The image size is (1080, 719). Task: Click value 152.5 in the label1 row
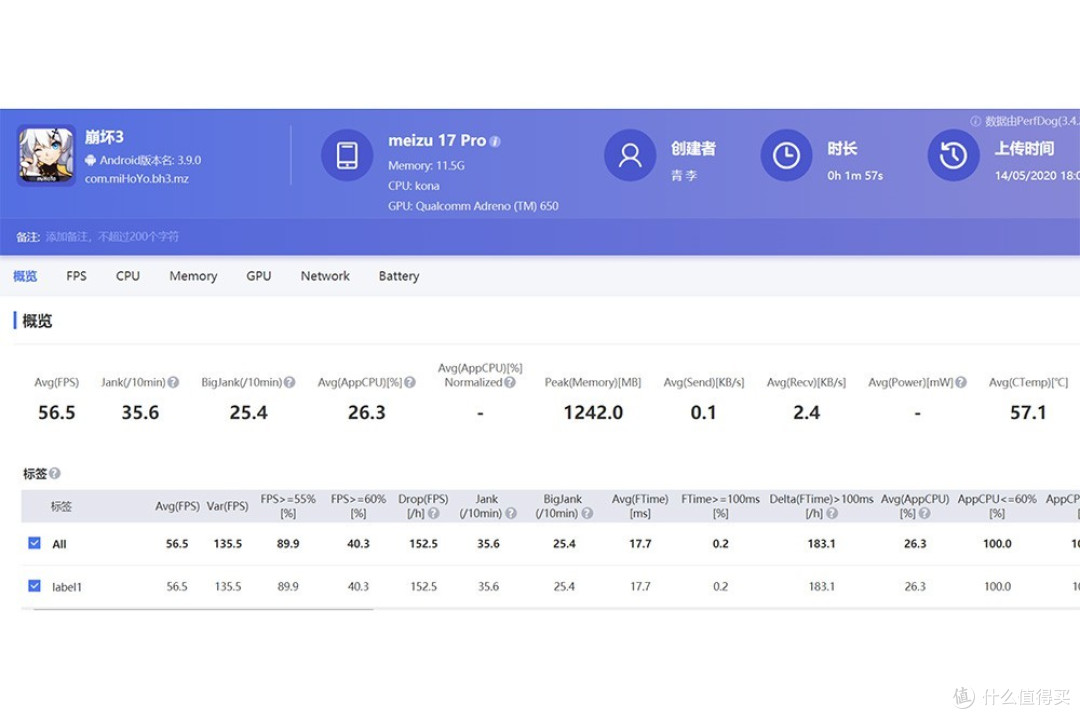pyautogui.click(x=423, y=586)
